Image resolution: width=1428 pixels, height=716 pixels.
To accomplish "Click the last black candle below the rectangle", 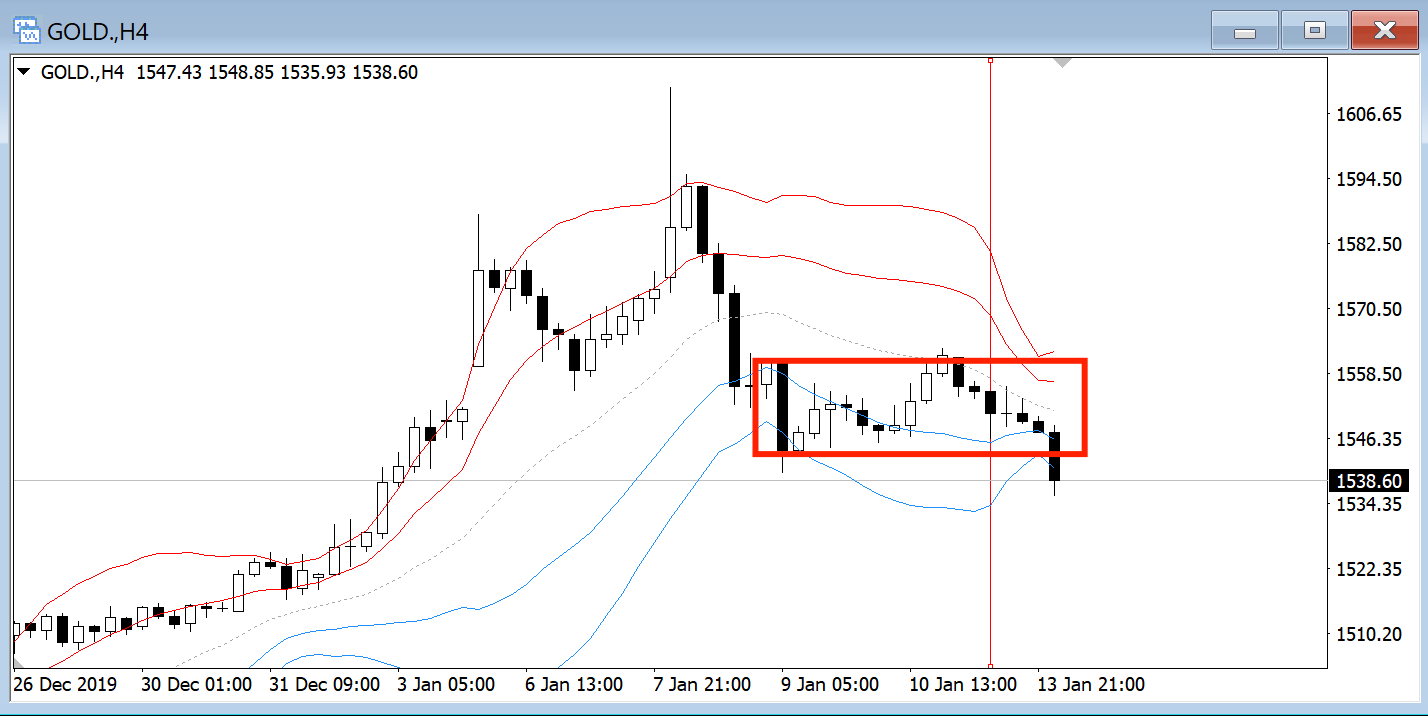I will (x=1054, y=456).
